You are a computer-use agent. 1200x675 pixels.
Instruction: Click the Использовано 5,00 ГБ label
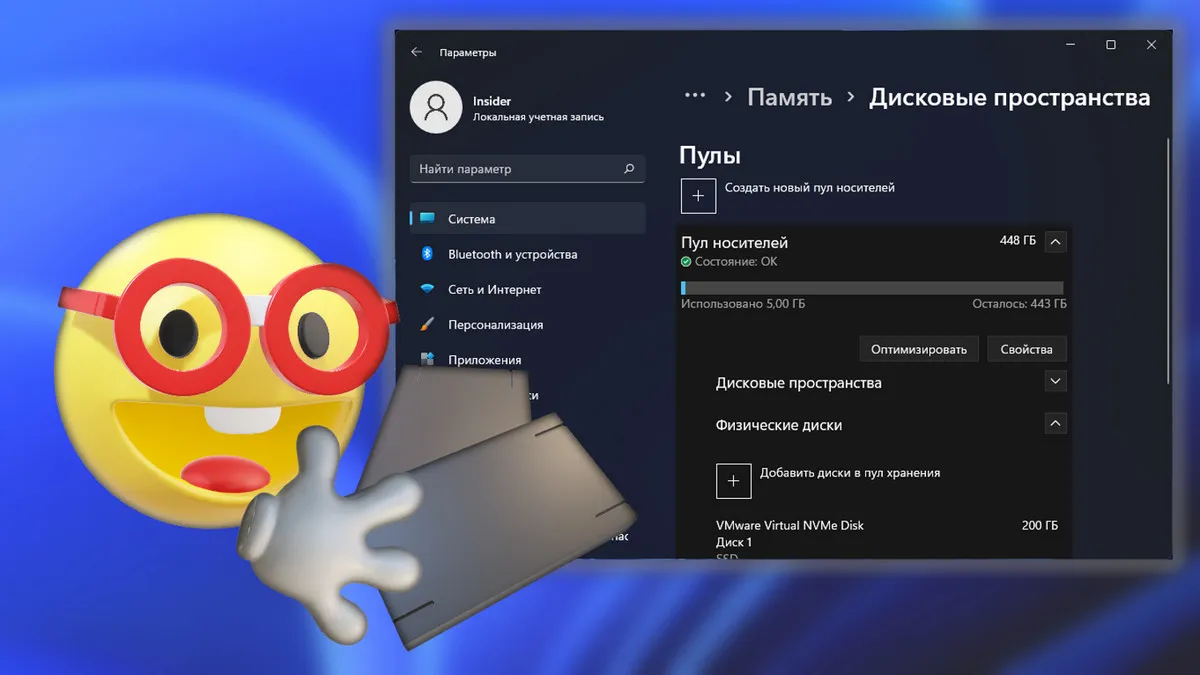tap(743, 303)
